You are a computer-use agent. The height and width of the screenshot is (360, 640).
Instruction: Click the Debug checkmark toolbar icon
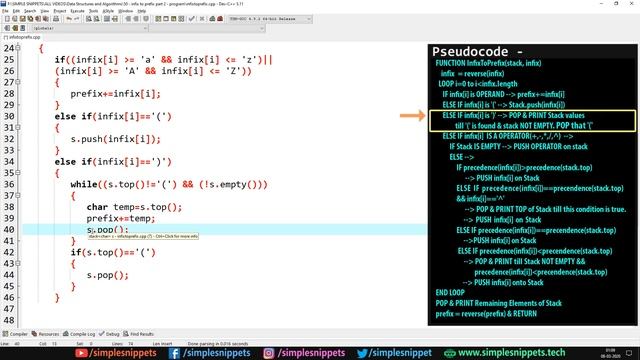click(x=191, y=19)
